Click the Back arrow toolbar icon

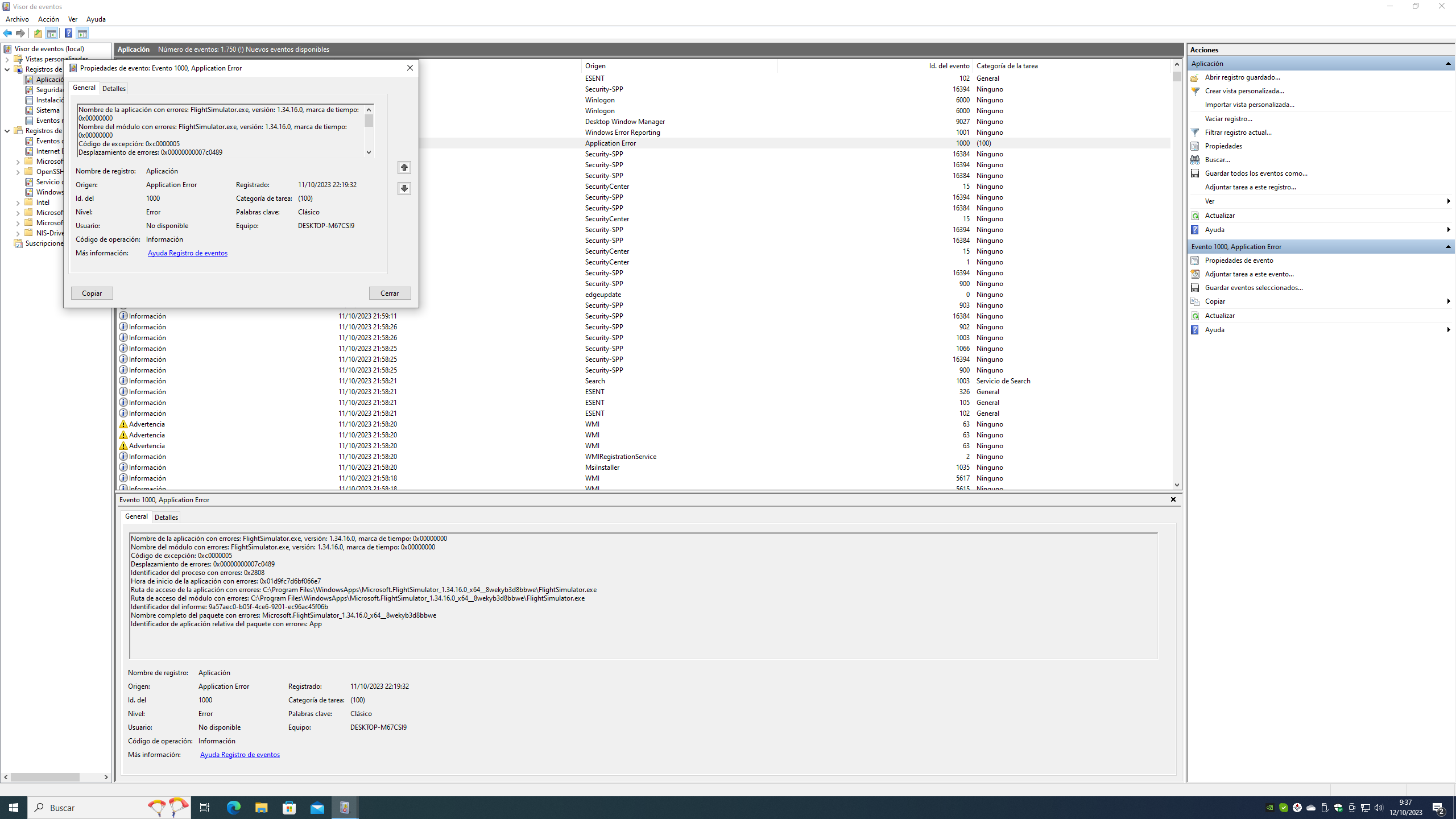pos(7,33)
